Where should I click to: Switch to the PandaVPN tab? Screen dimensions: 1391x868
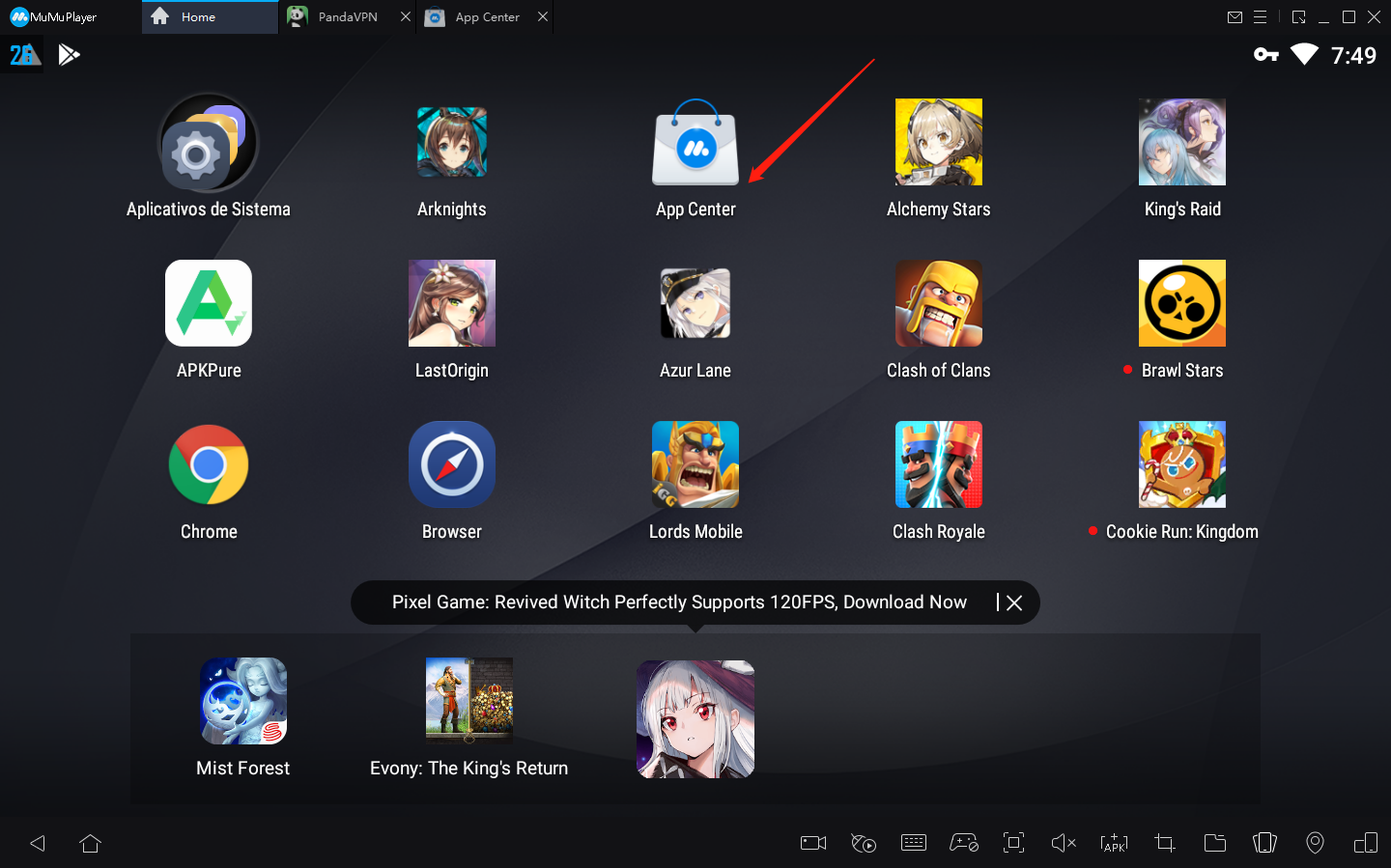pyautogui.click(x=345, y=16)
